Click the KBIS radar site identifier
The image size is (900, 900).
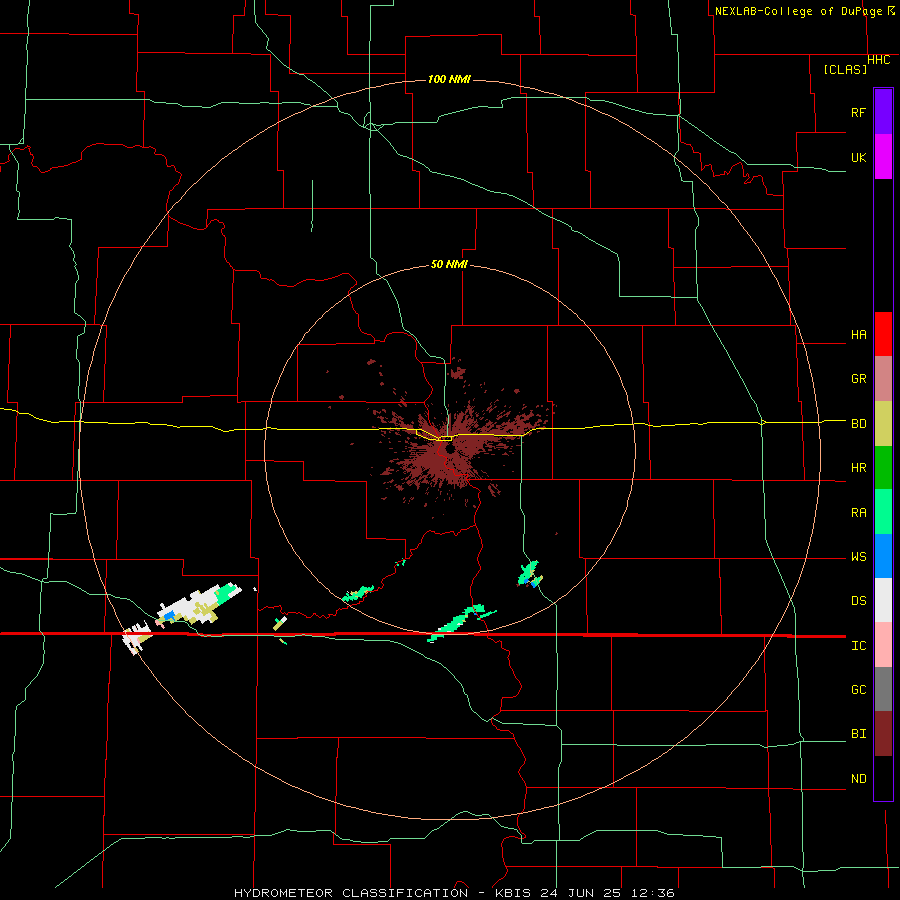click(514, 893)
